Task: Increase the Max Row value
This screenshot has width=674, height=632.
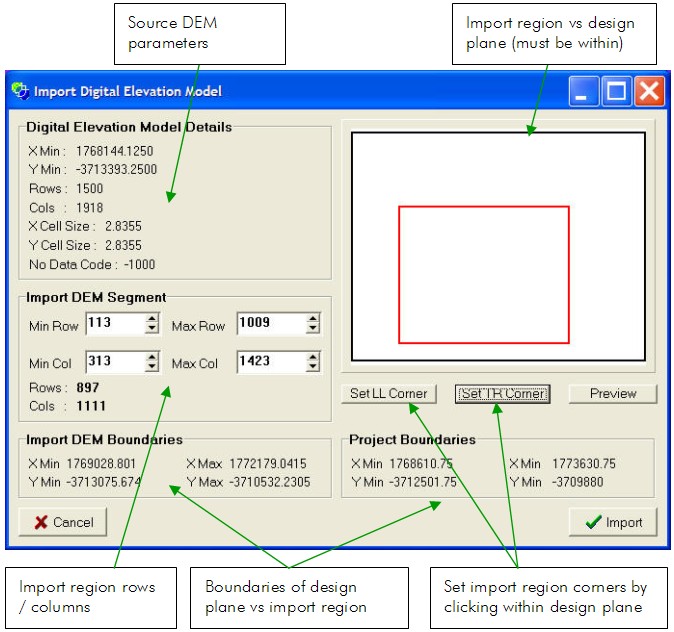Action: click(313, 318)
